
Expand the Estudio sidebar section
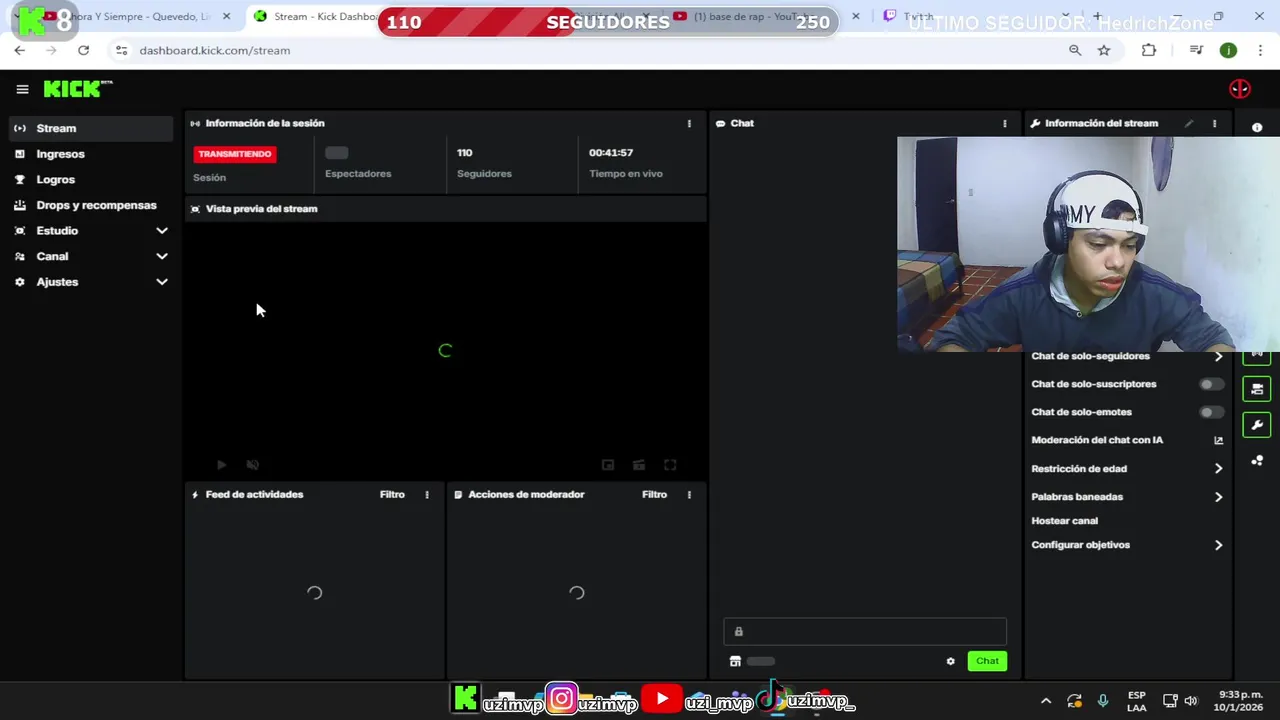(x=91, y=231)
